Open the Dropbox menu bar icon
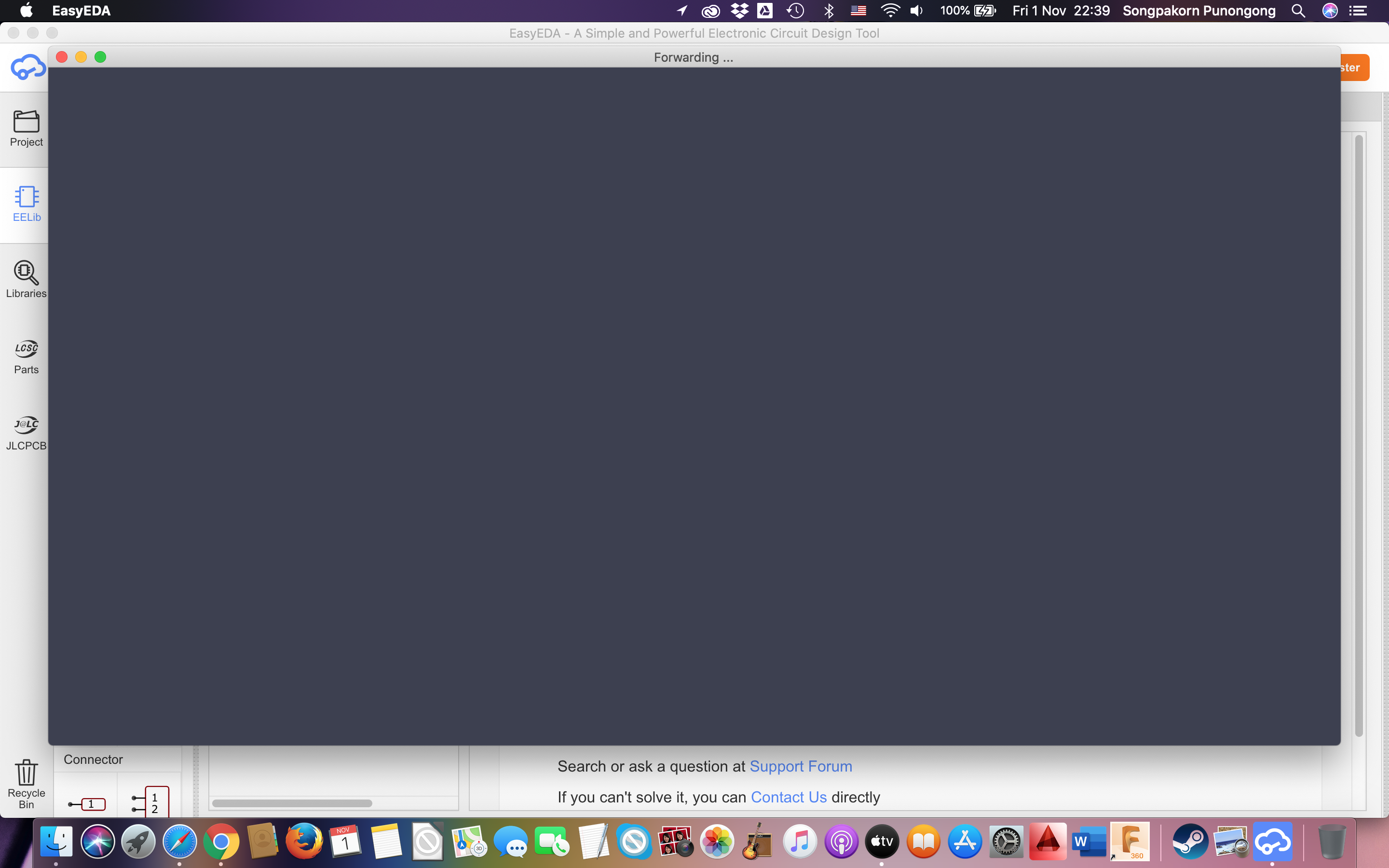Viewport: 1389px width, 868px height. pos(739,10)
